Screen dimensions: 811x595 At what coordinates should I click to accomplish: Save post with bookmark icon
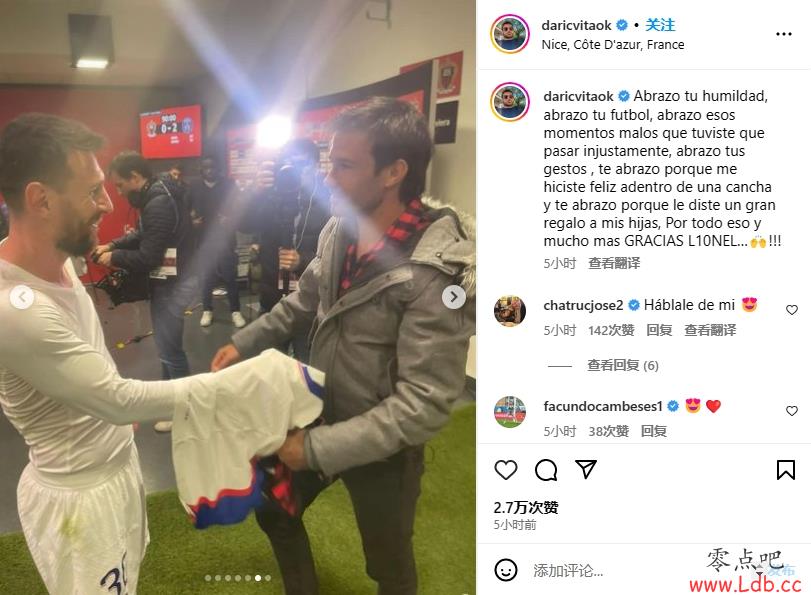786,470
